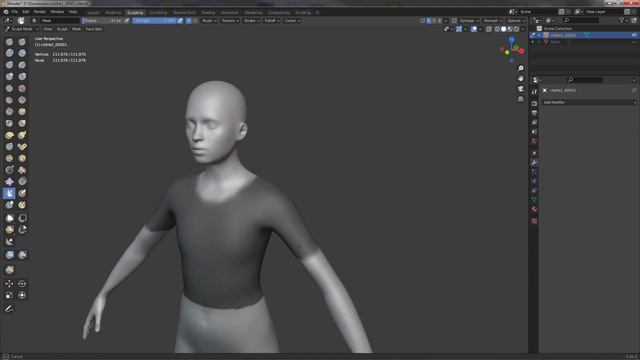Open the viewport Sculpt menu
The width and height of the screenshot is (640, 360).
pos(62,29)
